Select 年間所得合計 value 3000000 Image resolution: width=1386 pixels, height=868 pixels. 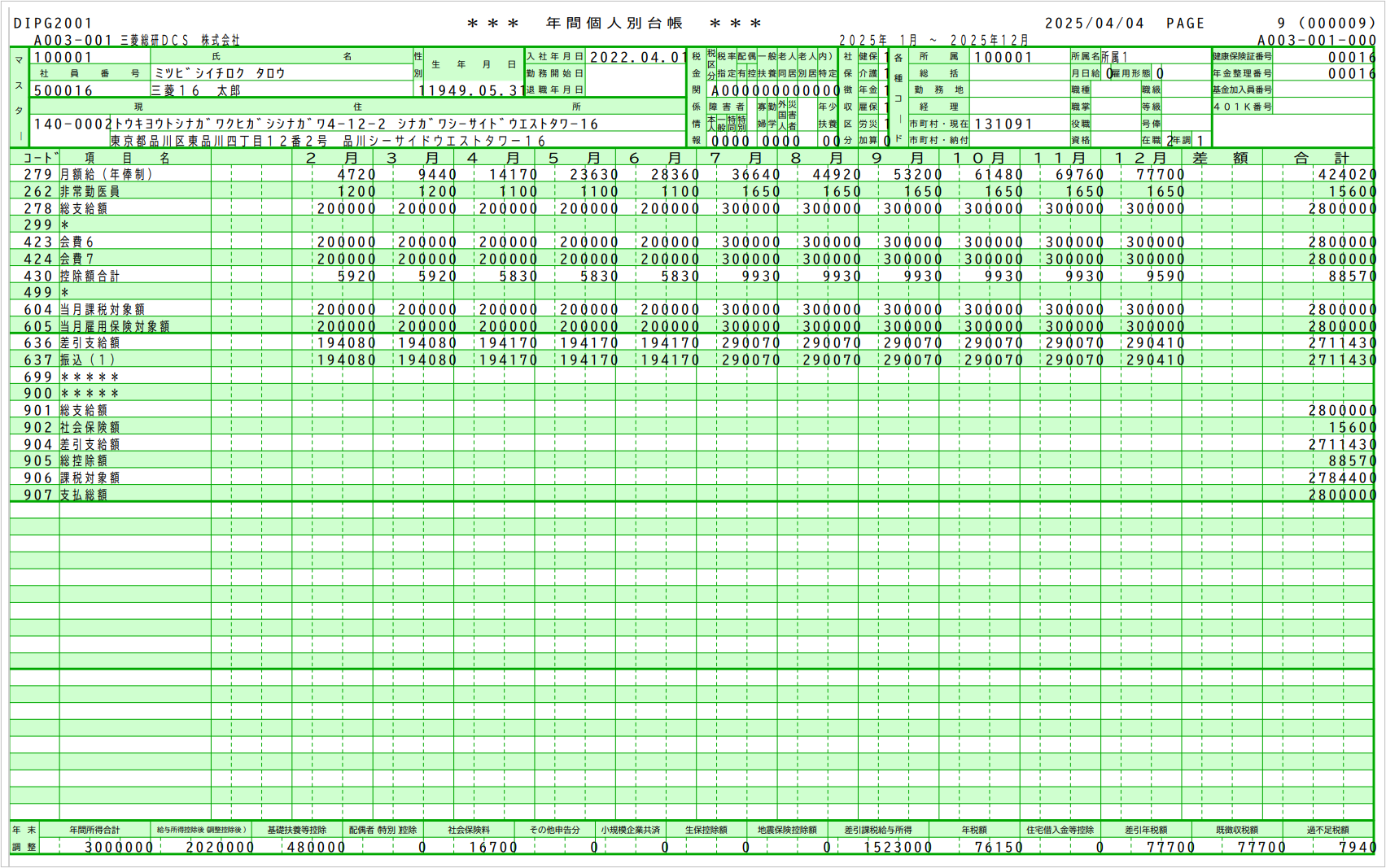119,847
